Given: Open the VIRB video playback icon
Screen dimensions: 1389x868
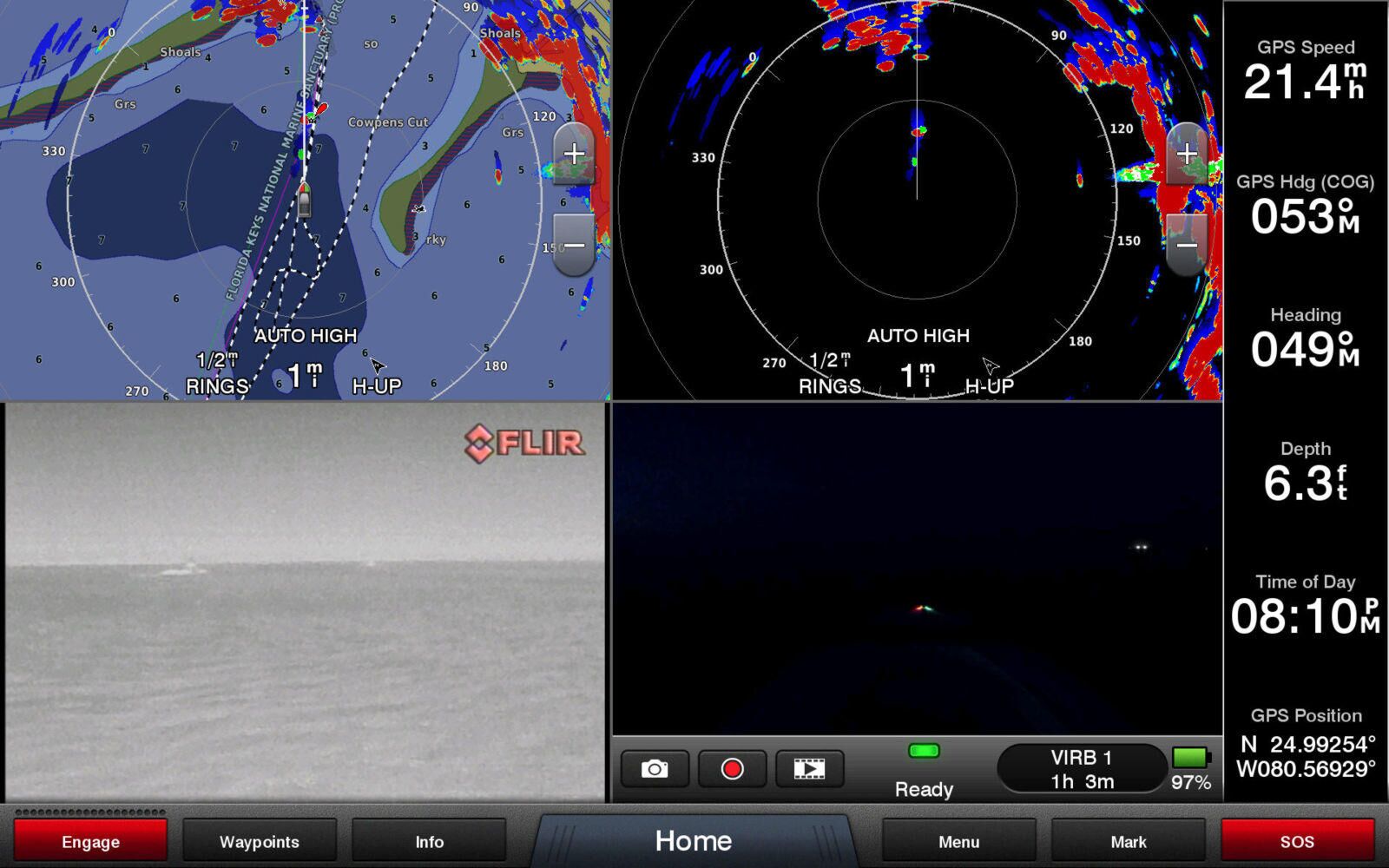Looking at the screenshot, I should (809, 769).
